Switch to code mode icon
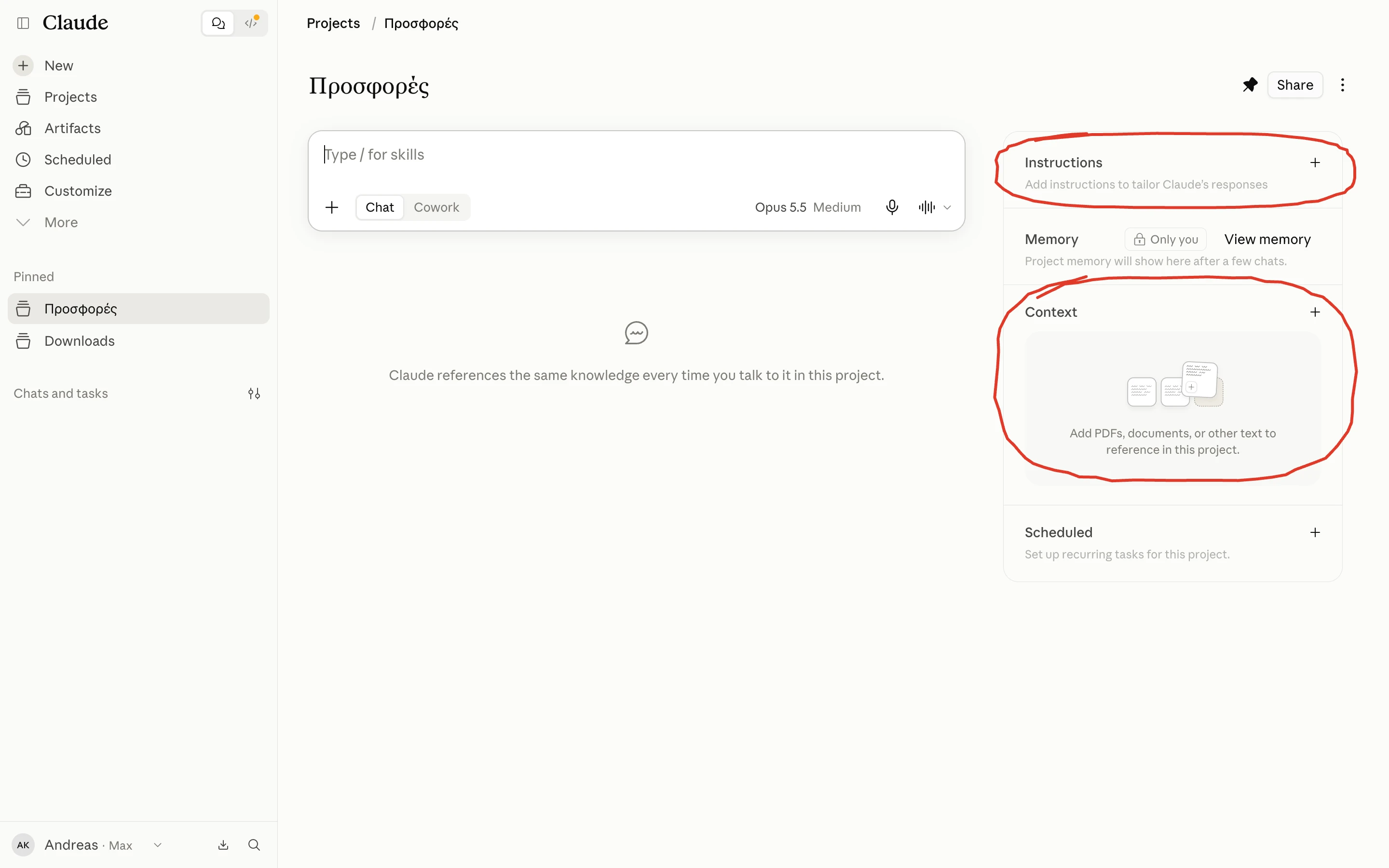This screenshot has height=868, width=1389. click(251, 23)
